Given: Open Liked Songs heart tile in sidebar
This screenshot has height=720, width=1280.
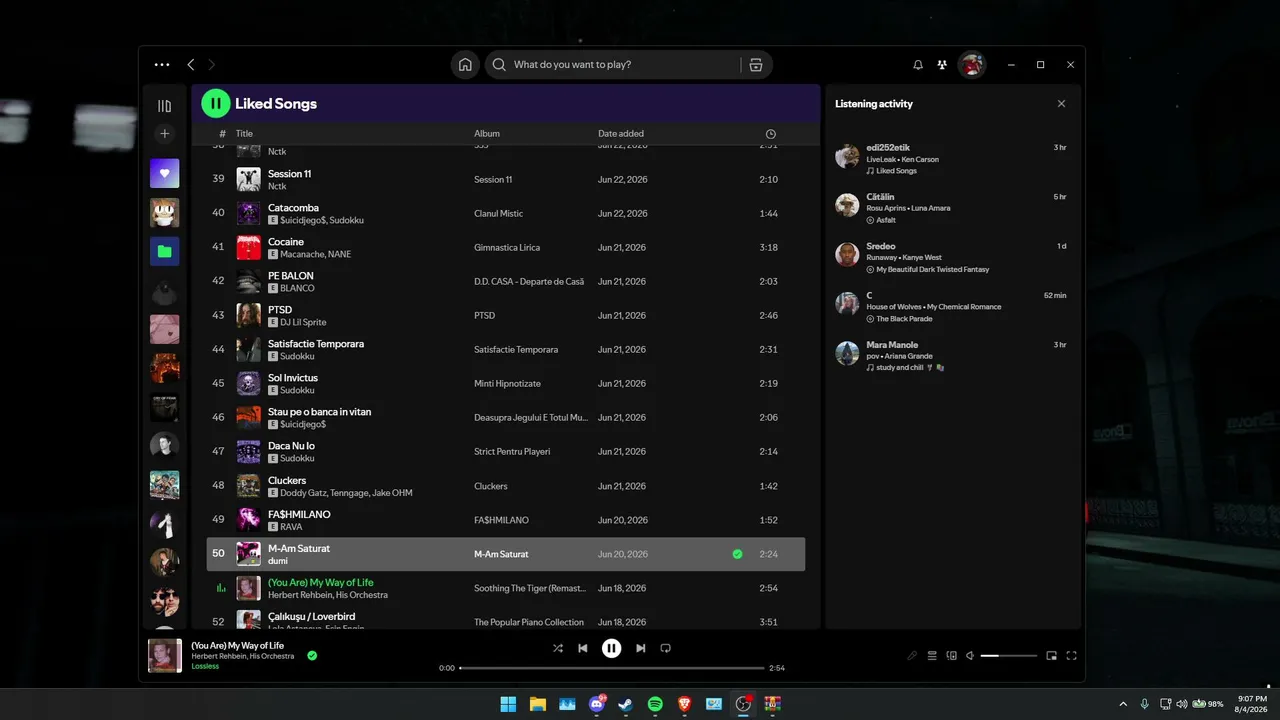Looking at the screenshot, I should click(x=165, y=173).
